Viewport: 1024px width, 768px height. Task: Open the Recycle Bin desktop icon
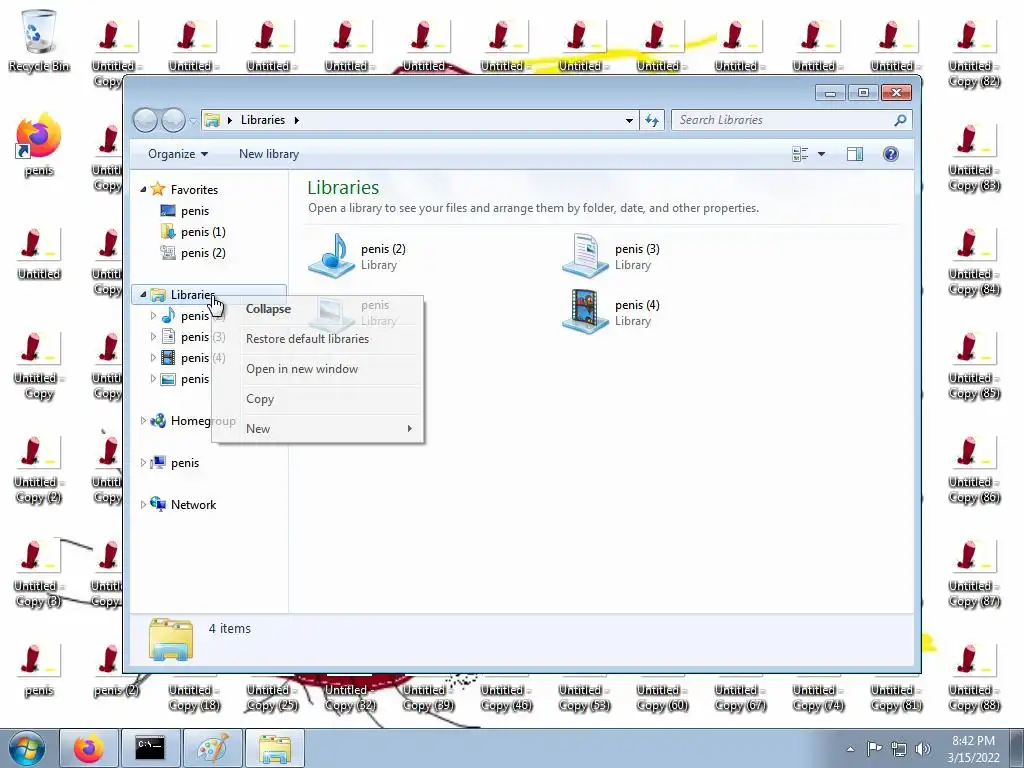39,40
